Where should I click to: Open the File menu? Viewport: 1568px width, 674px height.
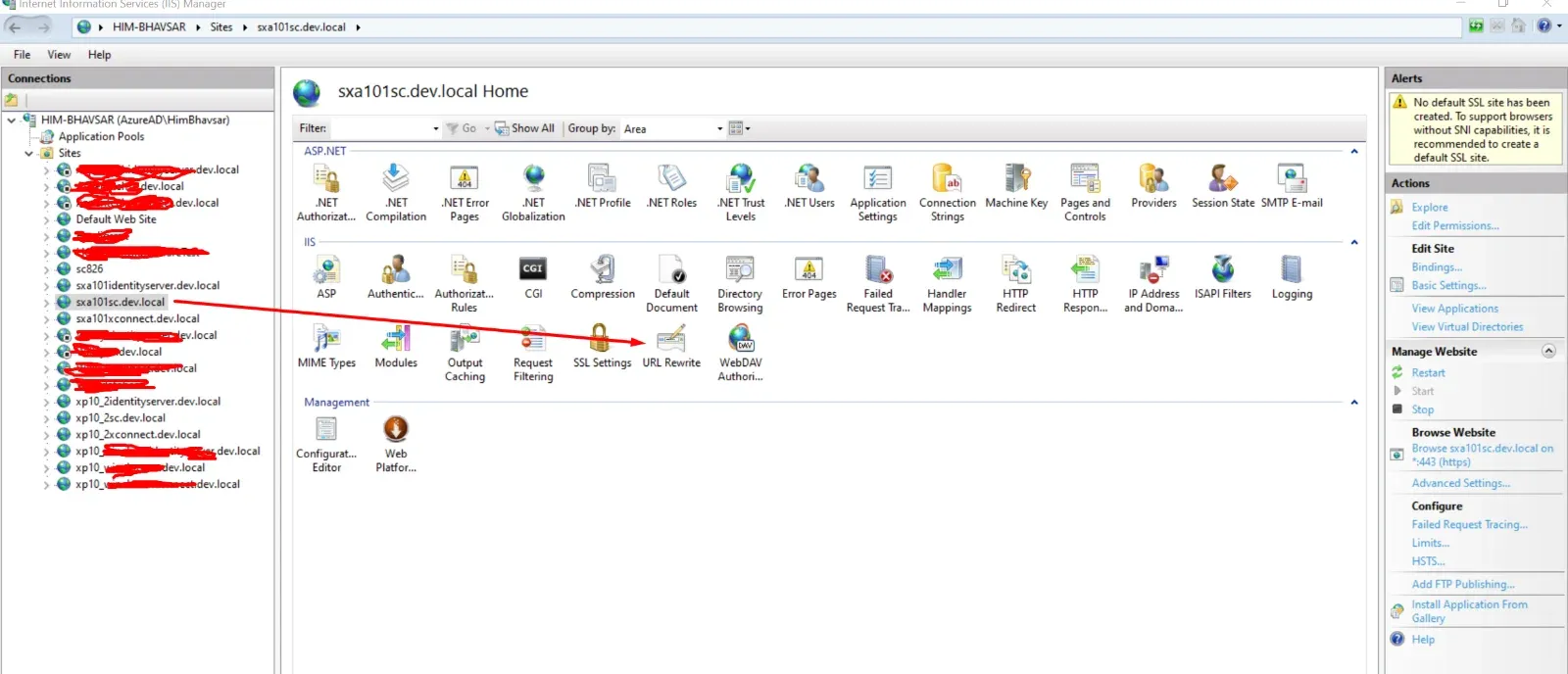22,55
